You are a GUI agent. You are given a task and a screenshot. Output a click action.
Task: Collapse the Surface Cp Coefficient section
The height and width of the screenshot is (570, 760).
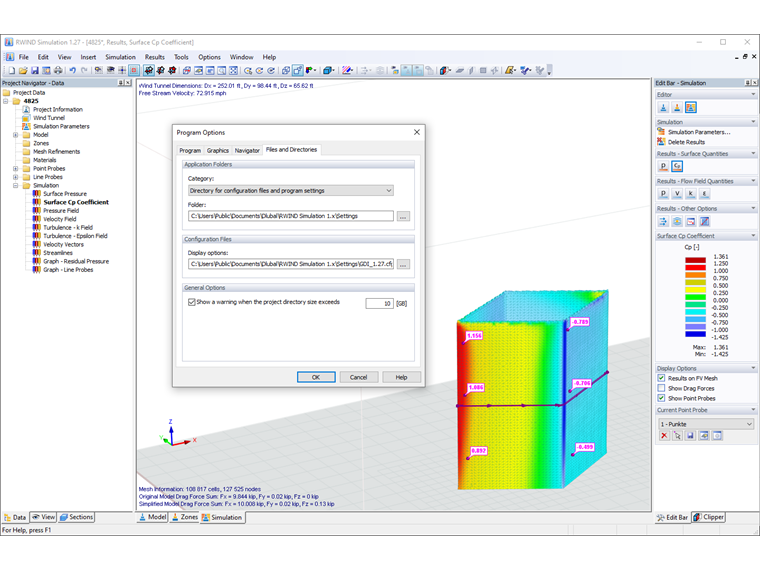(753, 236)
